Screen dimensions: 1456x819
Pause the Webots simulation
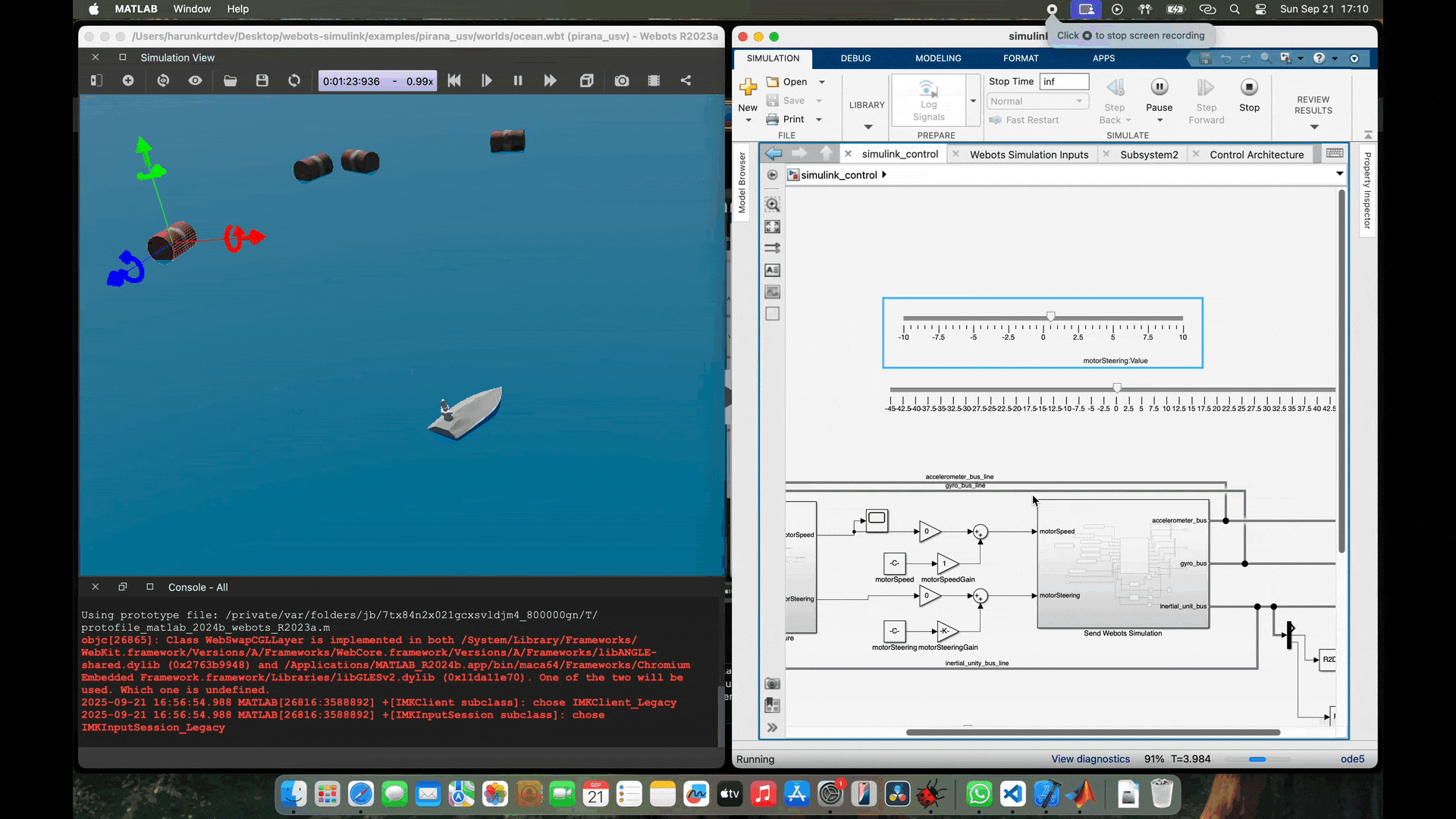click(518, 80)
